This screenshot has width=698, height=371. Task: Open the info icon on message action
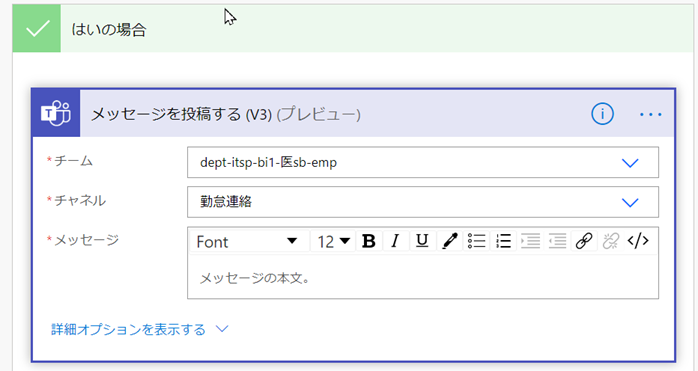pyautogui.click(x=602, y=114)
